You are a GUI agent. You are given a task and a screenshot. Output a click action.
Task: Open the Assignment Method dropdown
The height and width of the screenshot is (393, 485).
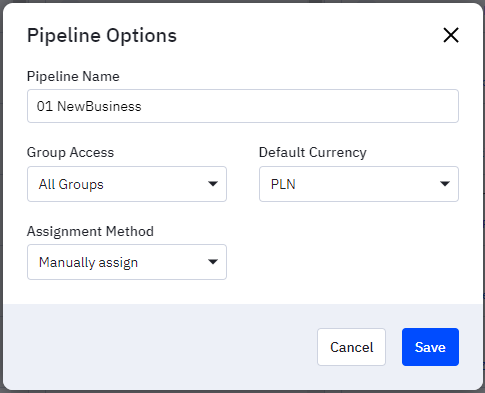[x=127, y=262]
